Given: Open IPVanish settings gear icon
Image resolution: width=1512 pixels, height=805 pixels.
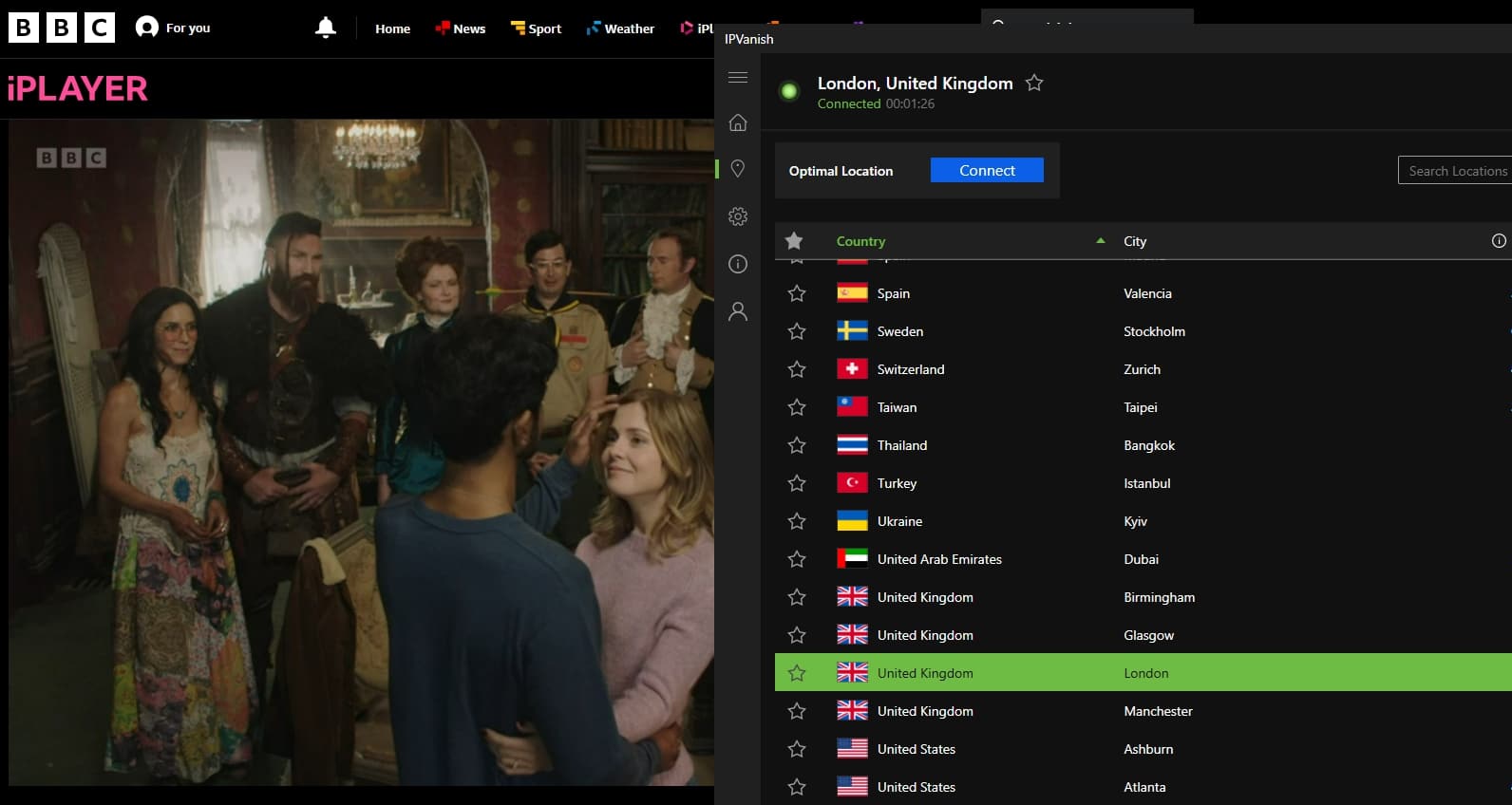Looking at the screenshot, I should click(738, 216).
